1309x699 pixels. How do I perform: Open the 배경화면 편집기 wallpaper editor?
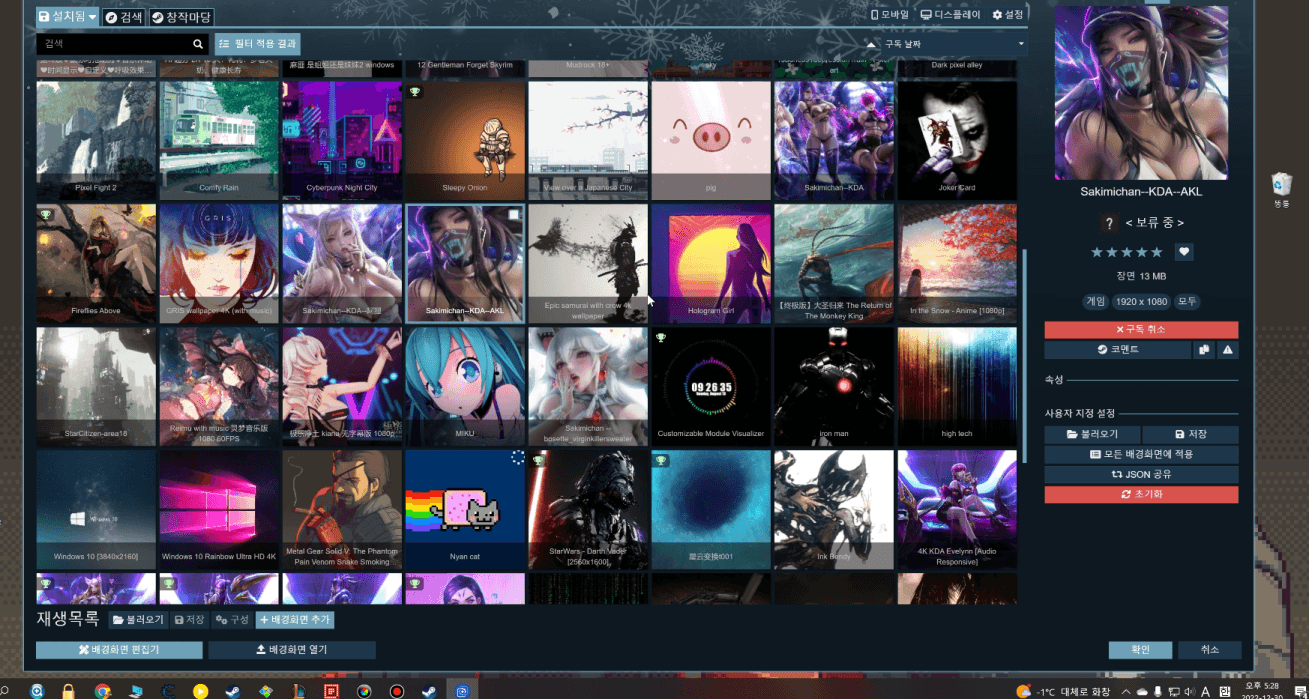pyautogui.click(x=119, y=650)
